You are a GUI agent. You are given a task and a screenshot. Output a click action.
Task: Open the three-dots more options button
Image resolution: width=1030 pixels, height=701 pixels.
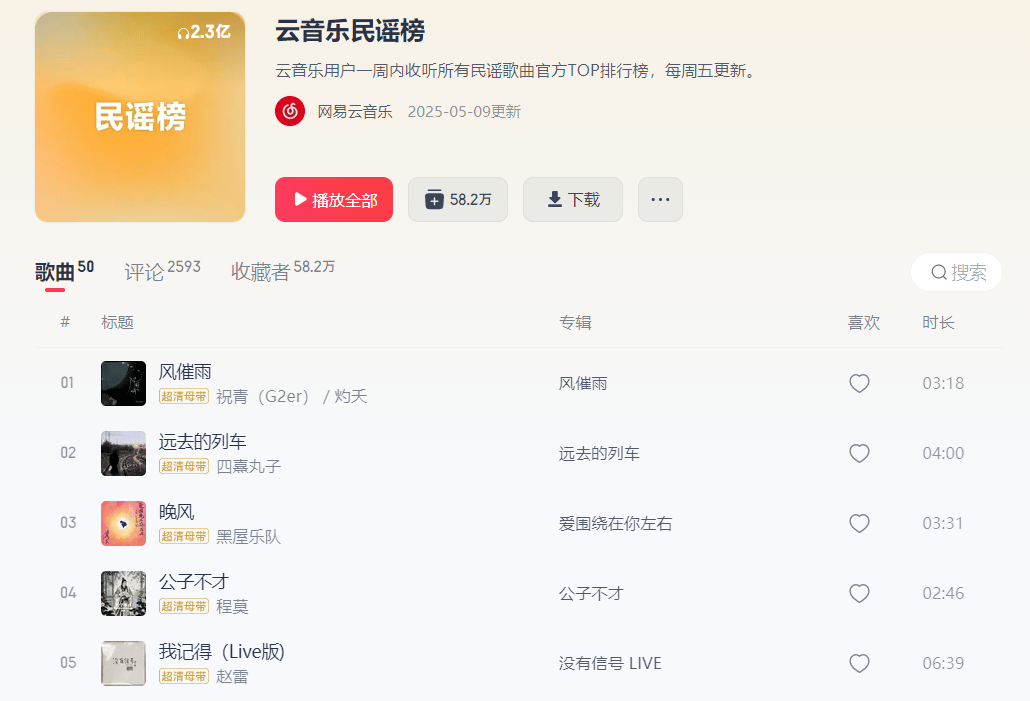tap(660, 199)
